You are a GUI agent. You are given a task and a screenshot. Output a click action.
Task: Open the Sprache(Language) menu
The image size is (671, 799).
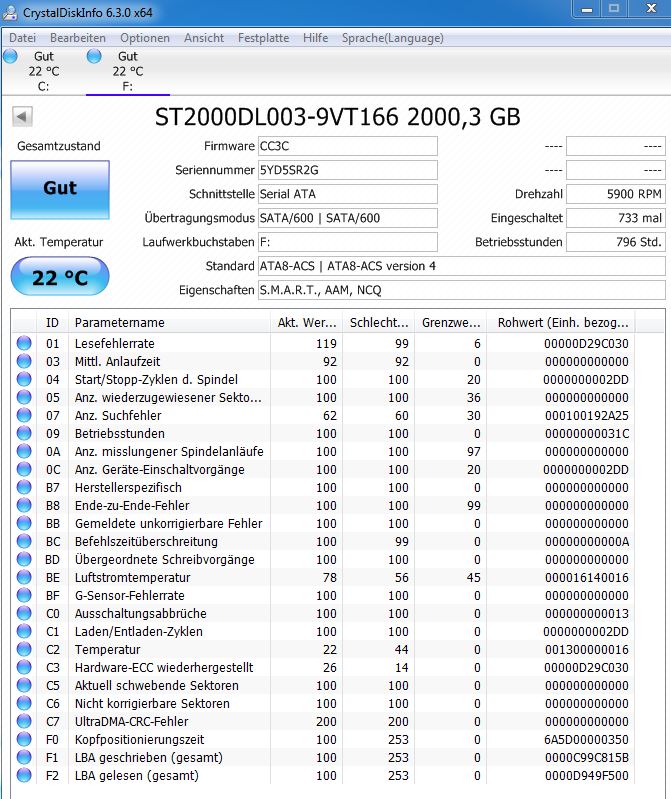(392, 38)
